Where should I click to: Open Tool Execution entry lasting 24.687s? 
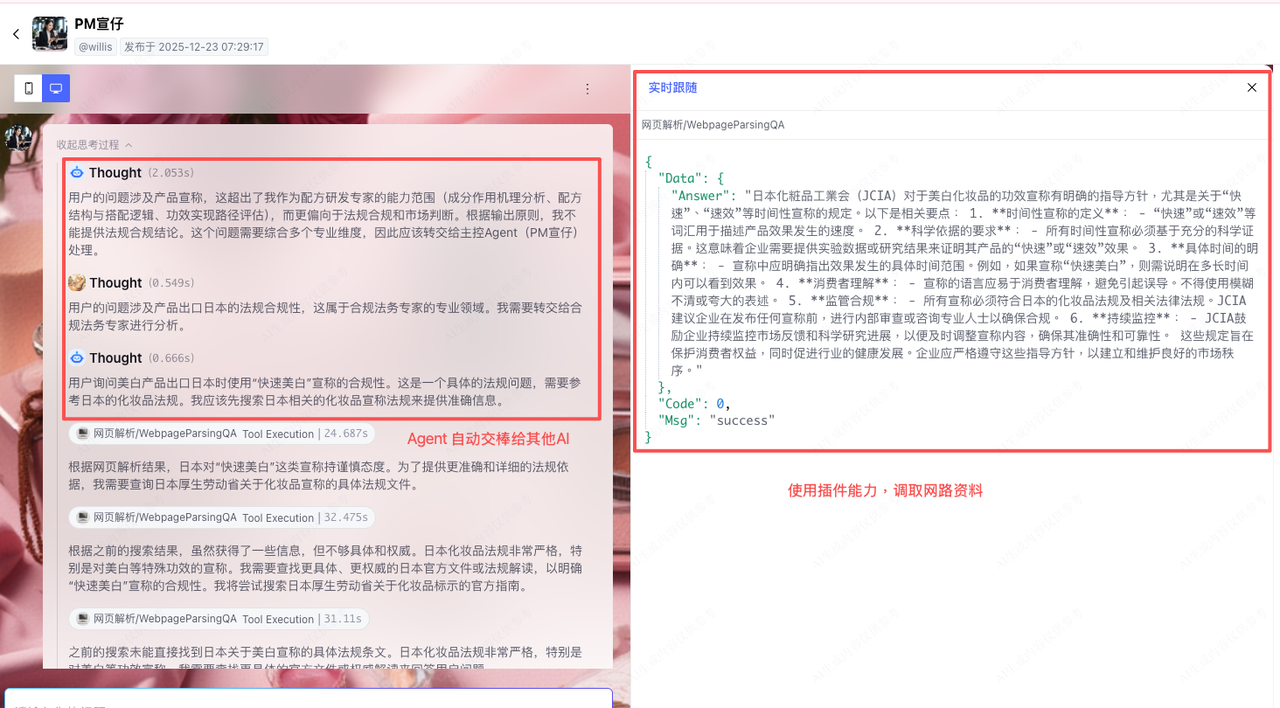pyautogui.click(x=223, y=434)
